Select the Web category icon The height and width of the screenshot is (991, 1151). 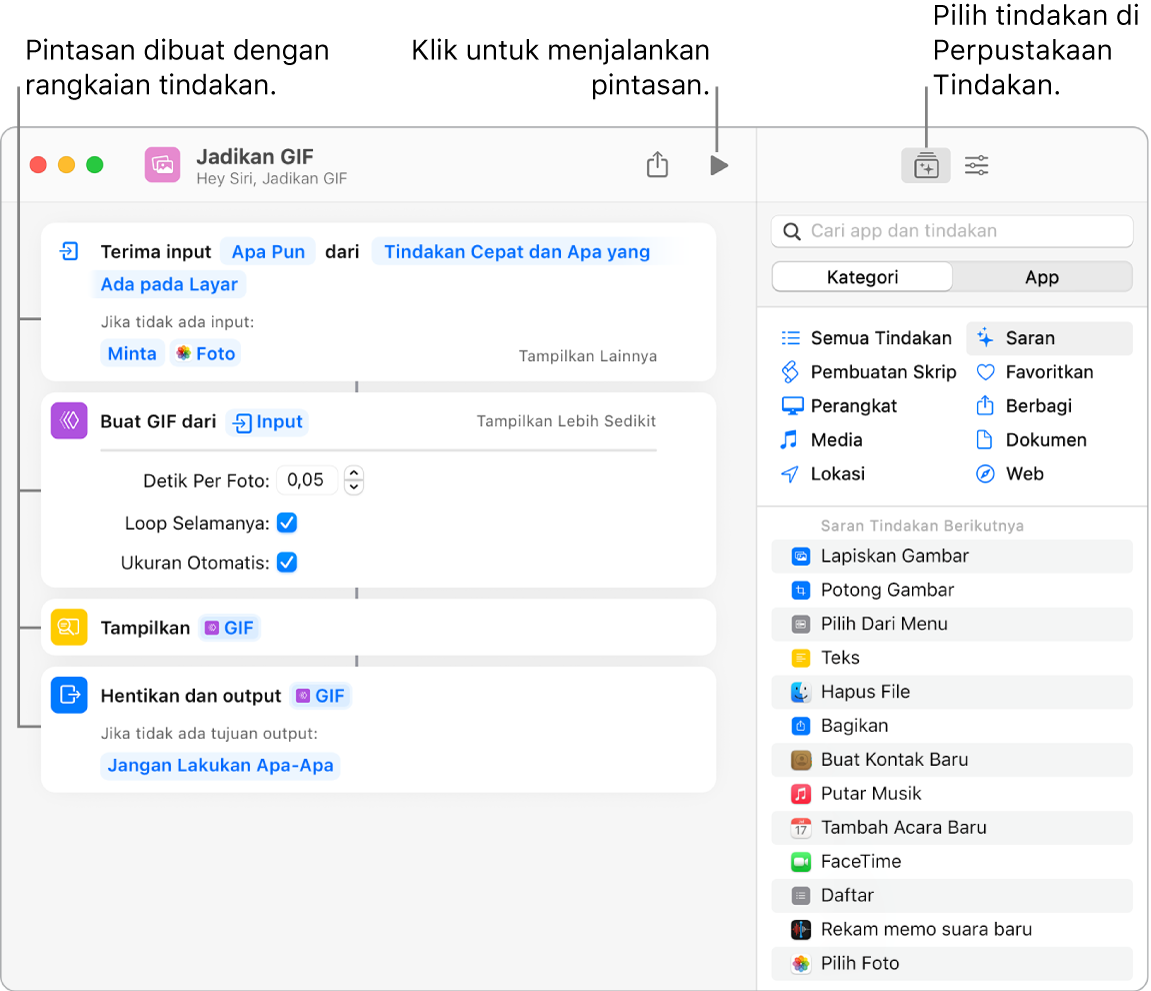tap(985, 473)
